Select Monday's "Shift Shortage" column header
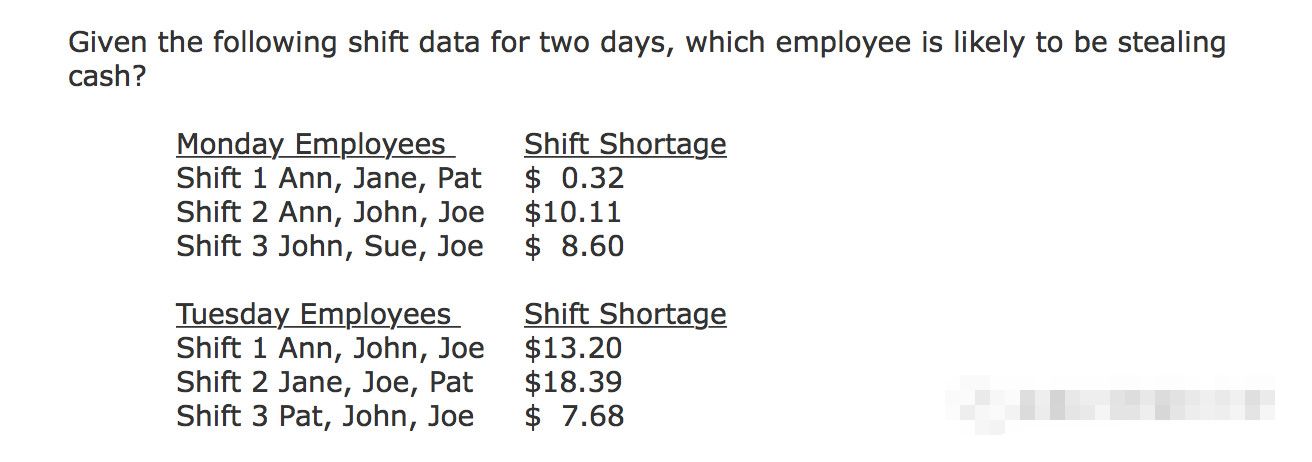1312x462 pixels. pos(625,145)
